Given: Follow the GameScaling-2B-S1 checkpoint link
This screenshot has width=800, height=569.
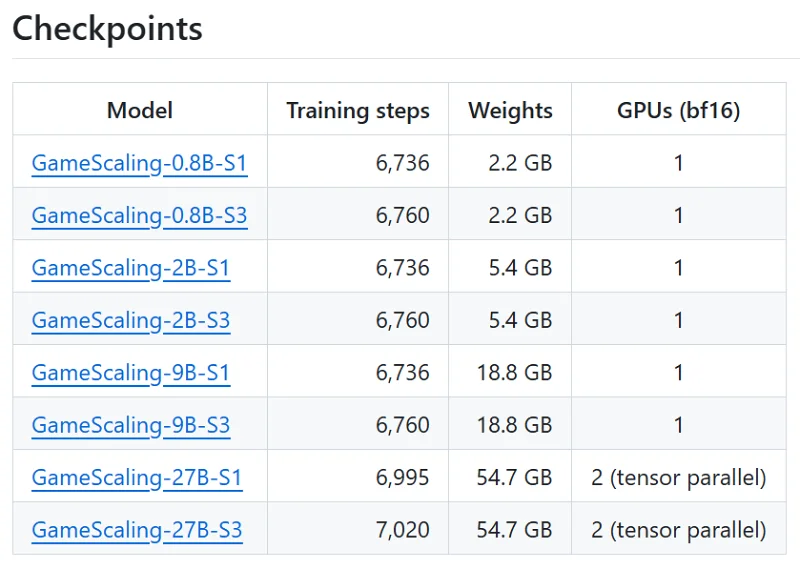Looking at the screenshot, I should [131, 268].
